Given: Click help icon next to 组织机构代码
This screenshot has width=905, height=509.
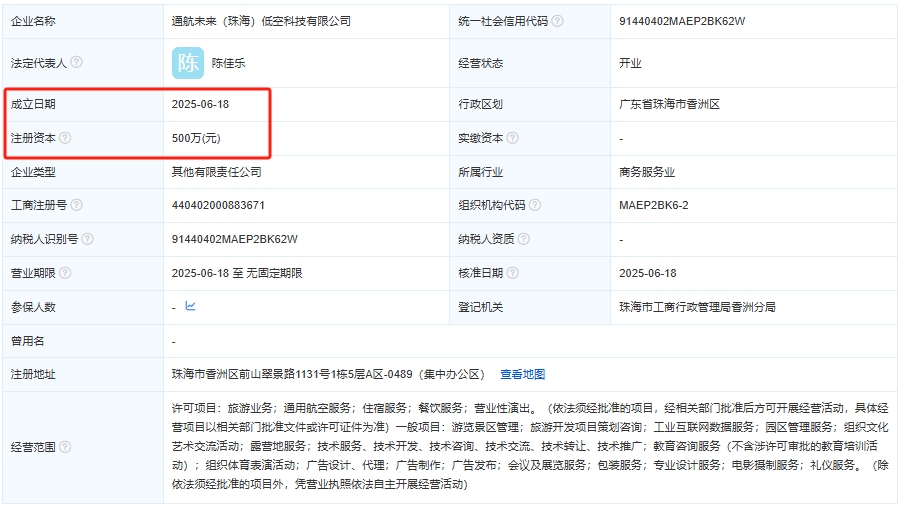Looking at the screenshot, I should [535, 205].
